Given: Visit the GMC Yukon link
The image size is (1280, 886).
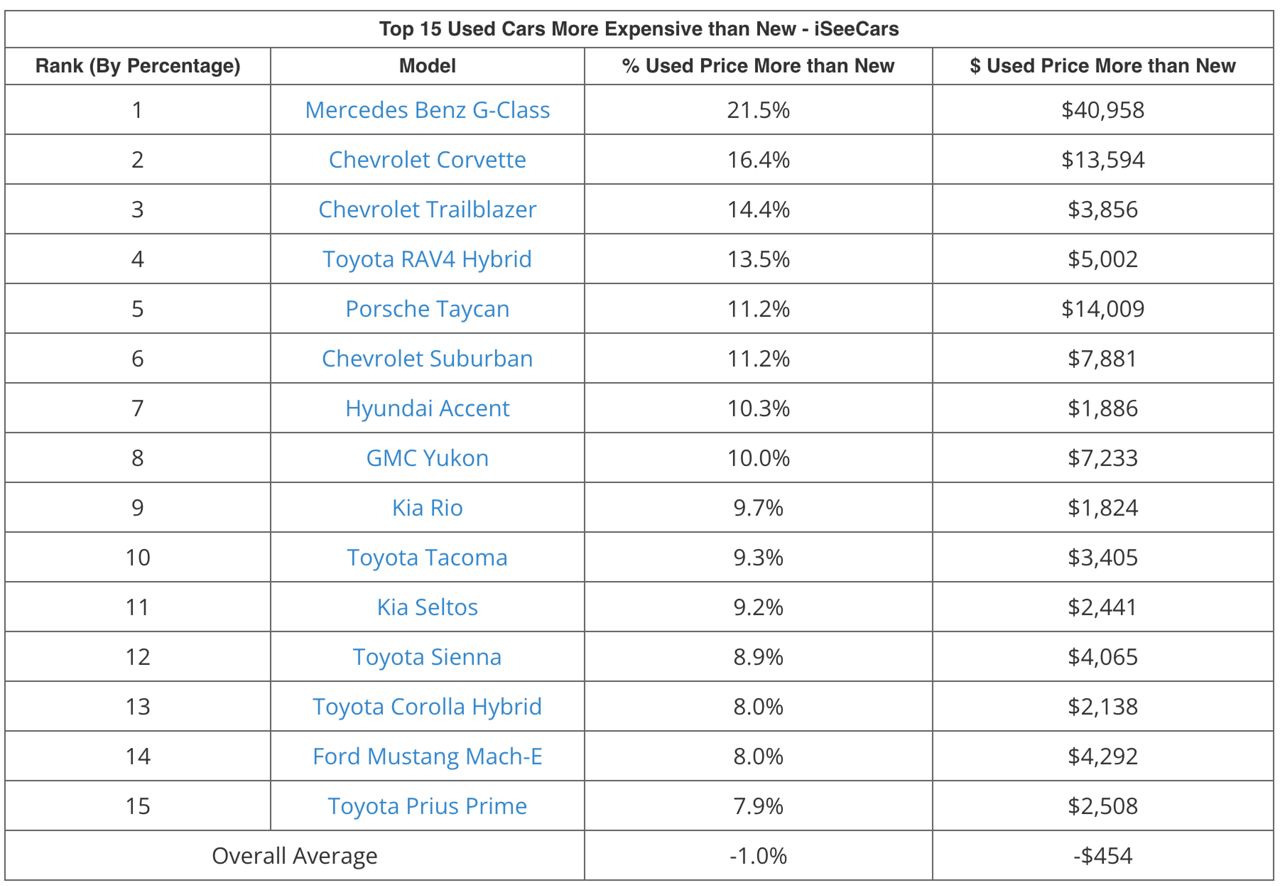Looking at the screenshot, I should click(x=427, y=459).
